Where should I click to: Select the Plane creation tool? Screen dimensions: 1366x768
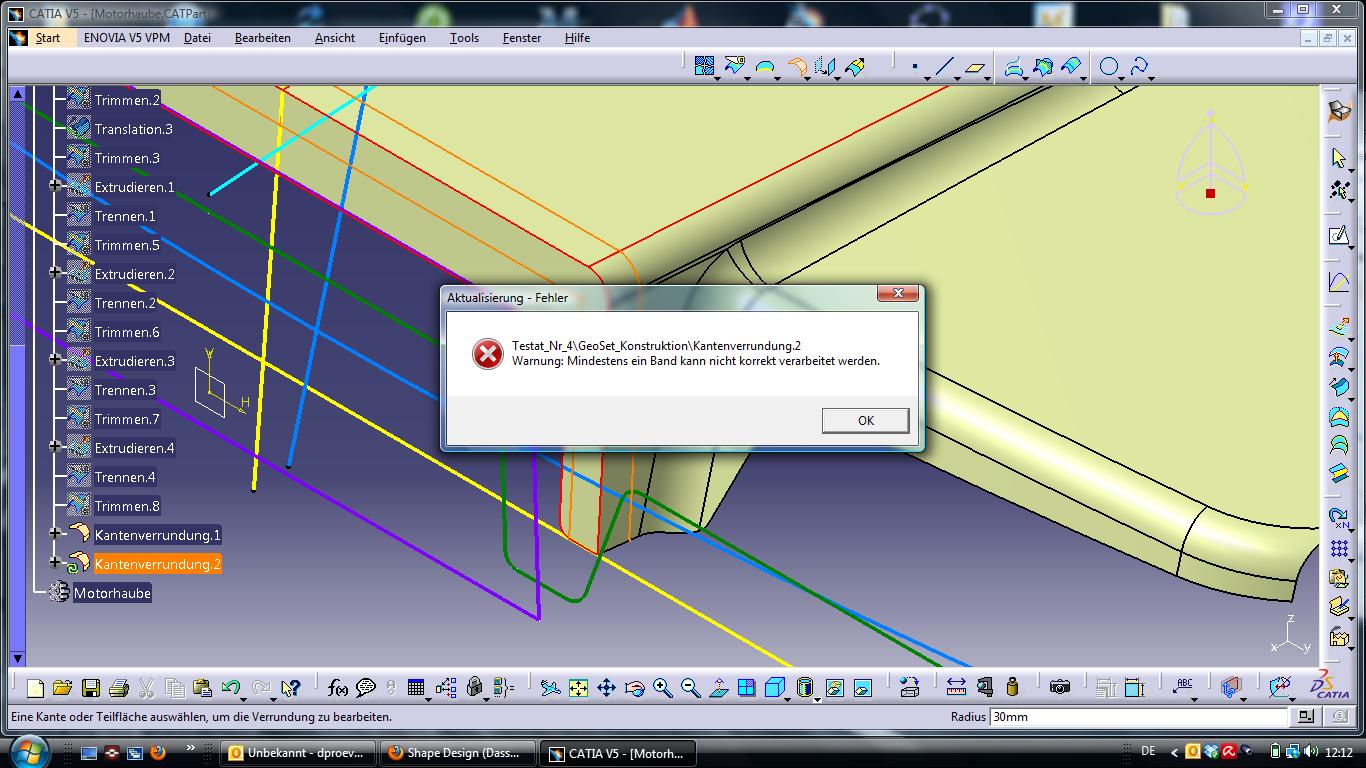coord(974,67)
